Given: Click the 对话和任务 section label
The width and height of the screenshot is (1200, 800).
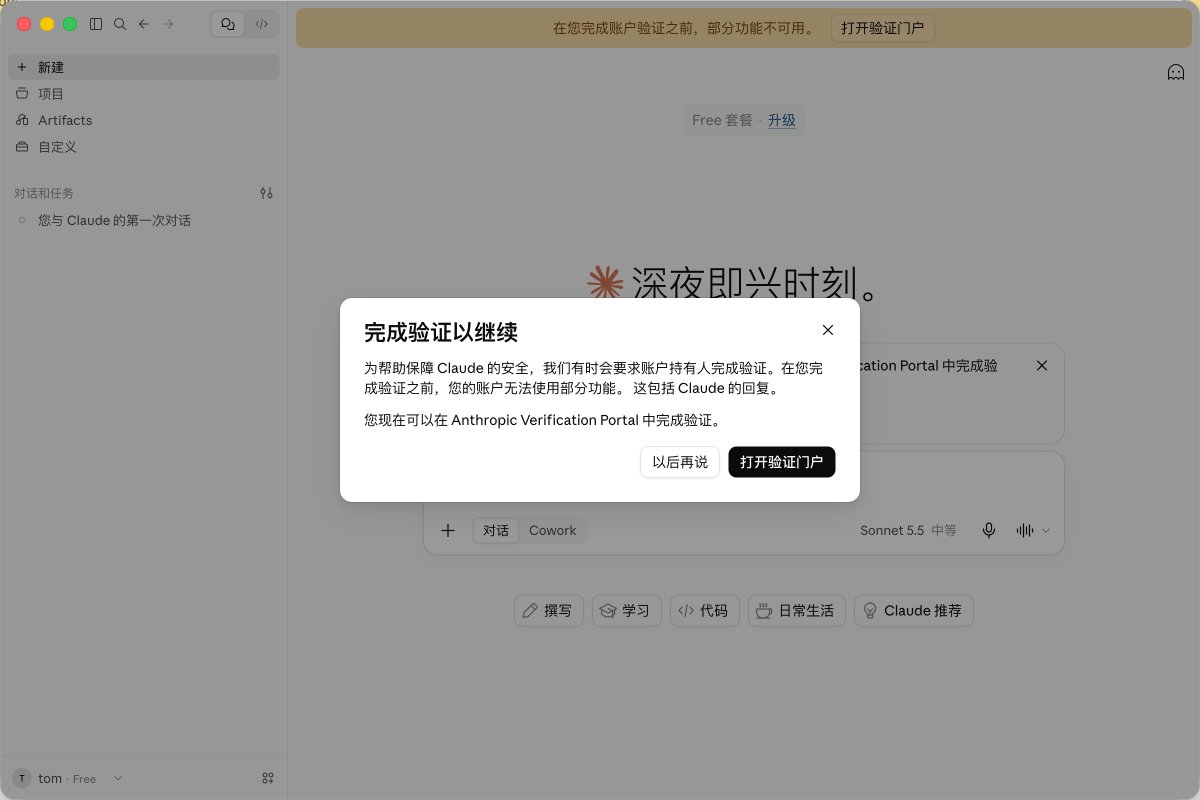Looking at the screenshot, I should click(44, 193).
